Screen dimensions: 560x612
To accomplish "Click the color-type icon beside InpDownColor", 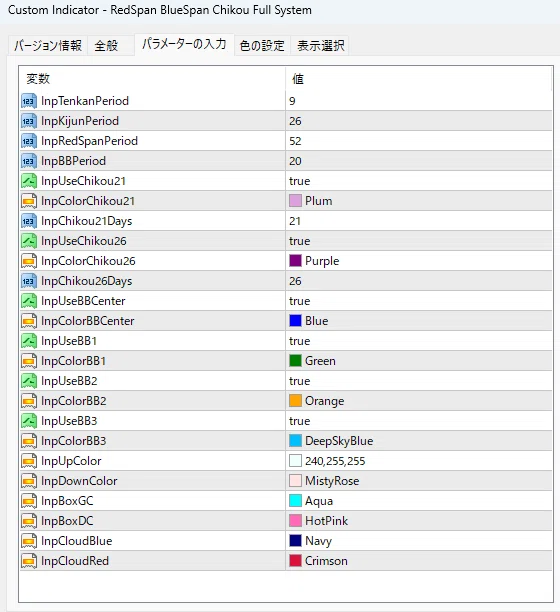I will coord(29,481).
